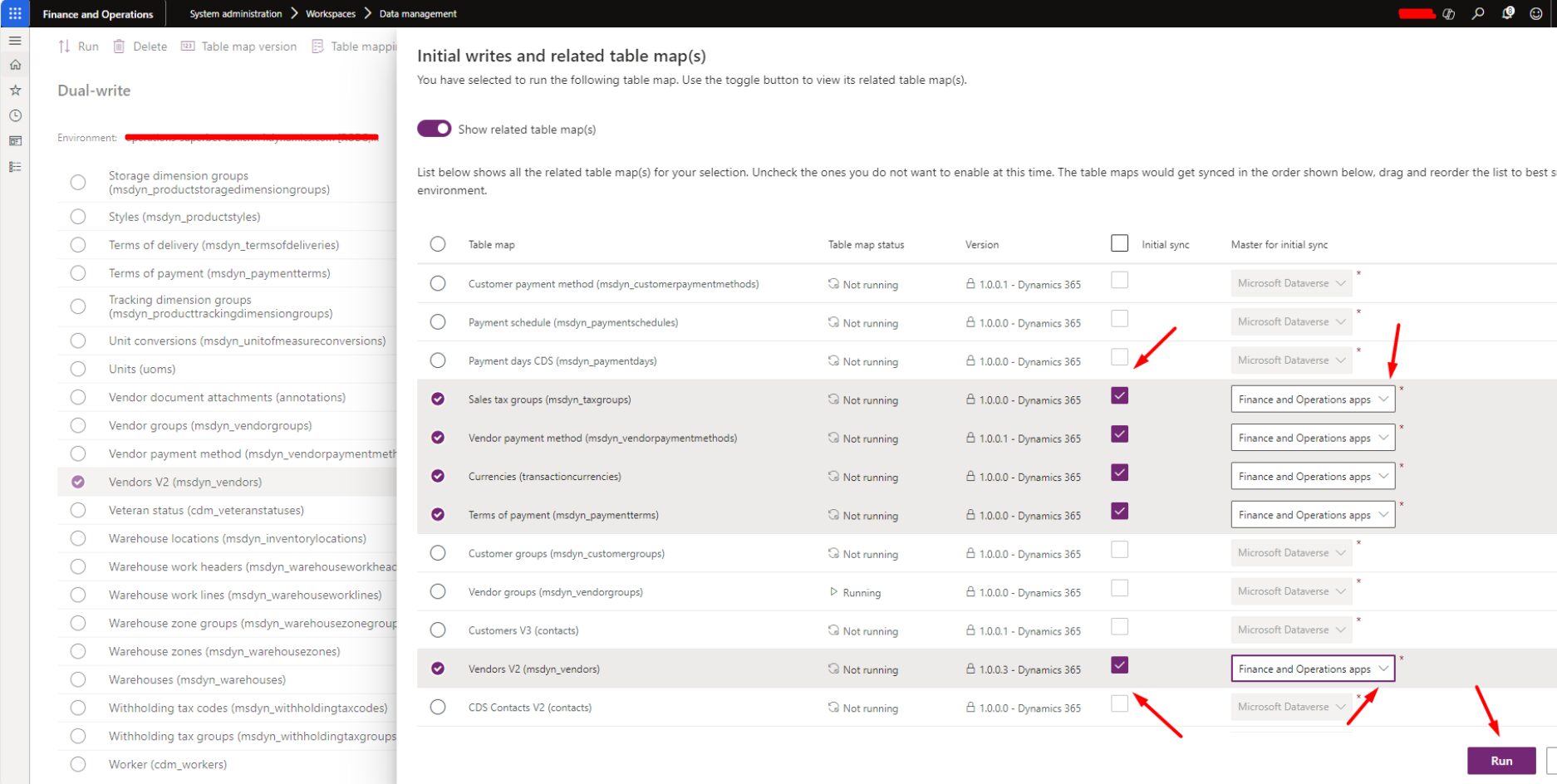The height and width of the screenshot is (784, 1557).
Task: Click the purple Run button
Action: click(x=1501, y=761)
